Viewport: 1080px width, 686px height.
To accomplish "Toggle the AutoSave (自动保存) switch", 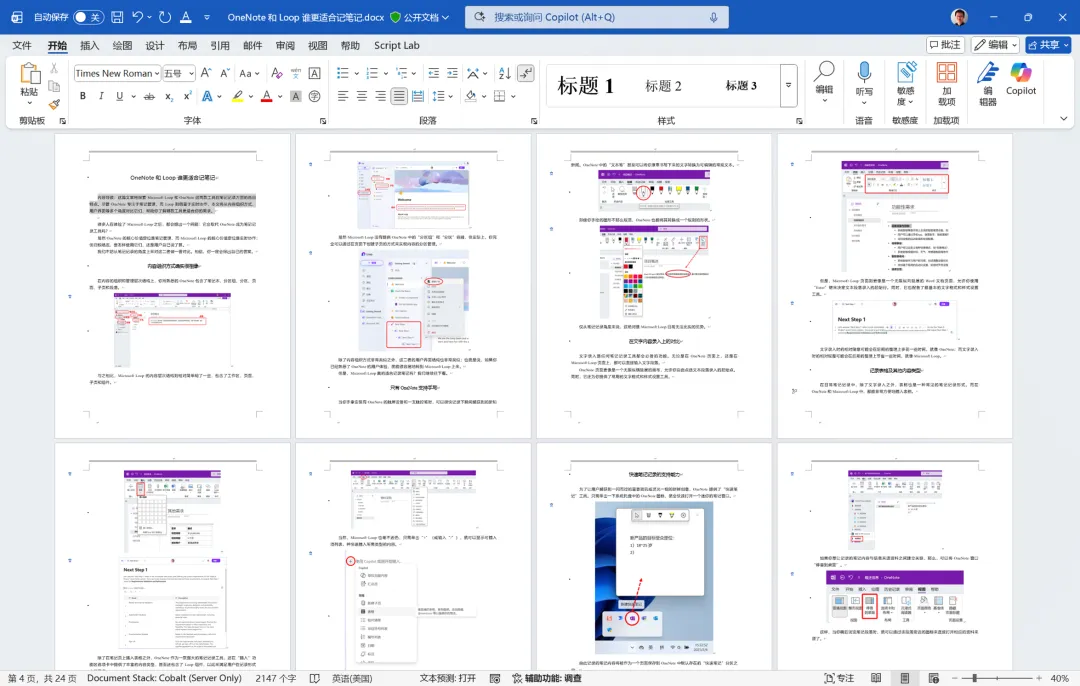I will coord(89,17).
